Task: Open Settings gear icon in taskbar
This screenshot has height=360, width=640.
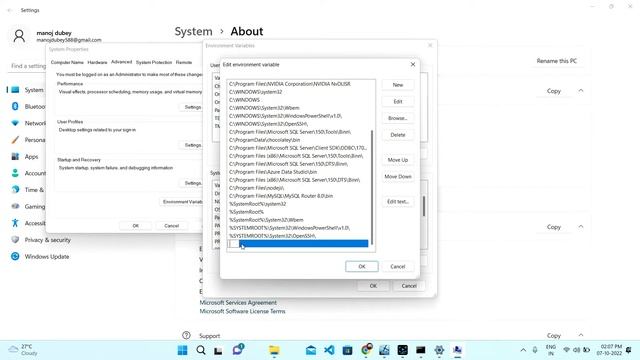Action: pyautogui.click(x=439, y=350)
